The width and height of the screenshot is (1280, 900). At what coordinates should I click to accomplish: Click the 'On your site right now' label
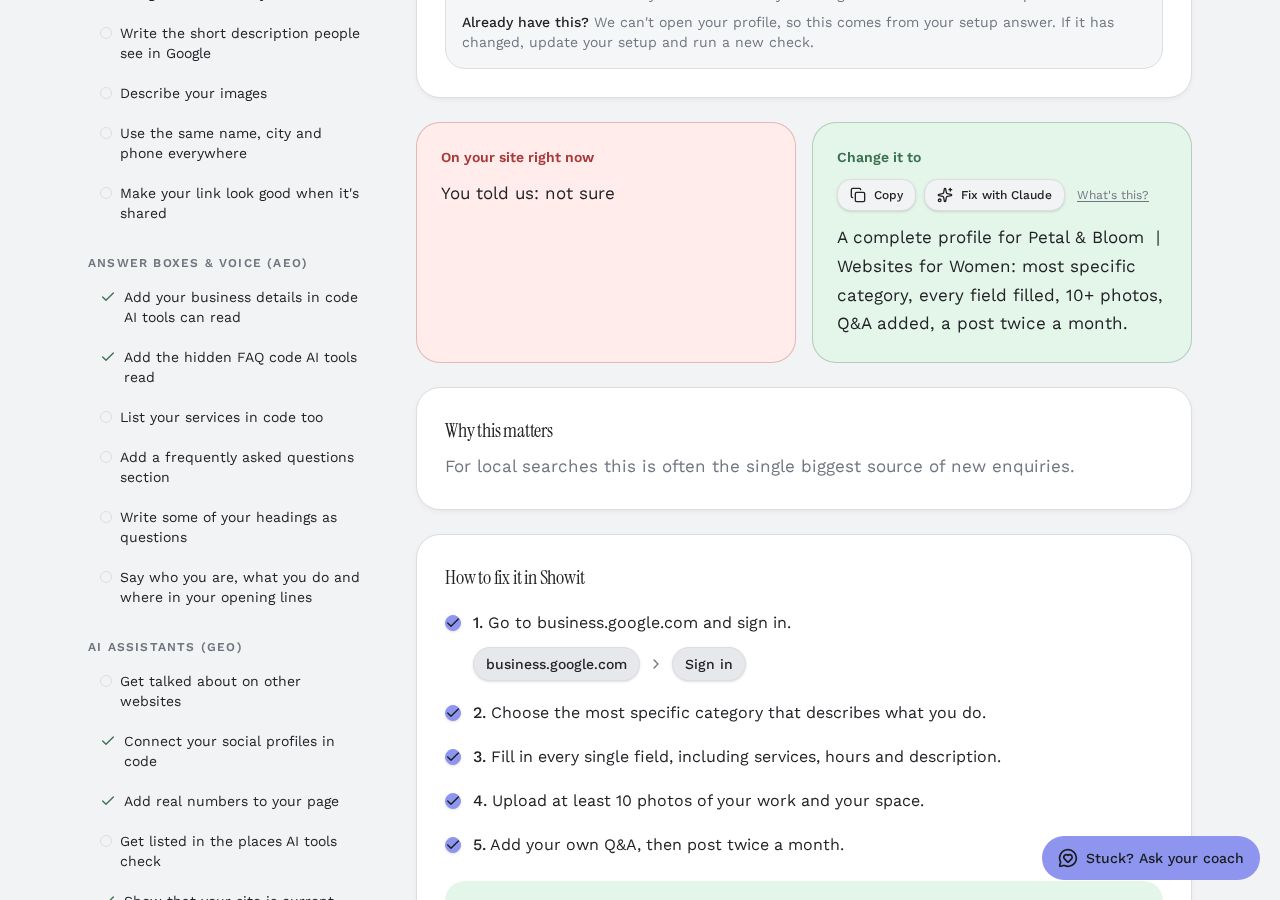click(517, 157)
